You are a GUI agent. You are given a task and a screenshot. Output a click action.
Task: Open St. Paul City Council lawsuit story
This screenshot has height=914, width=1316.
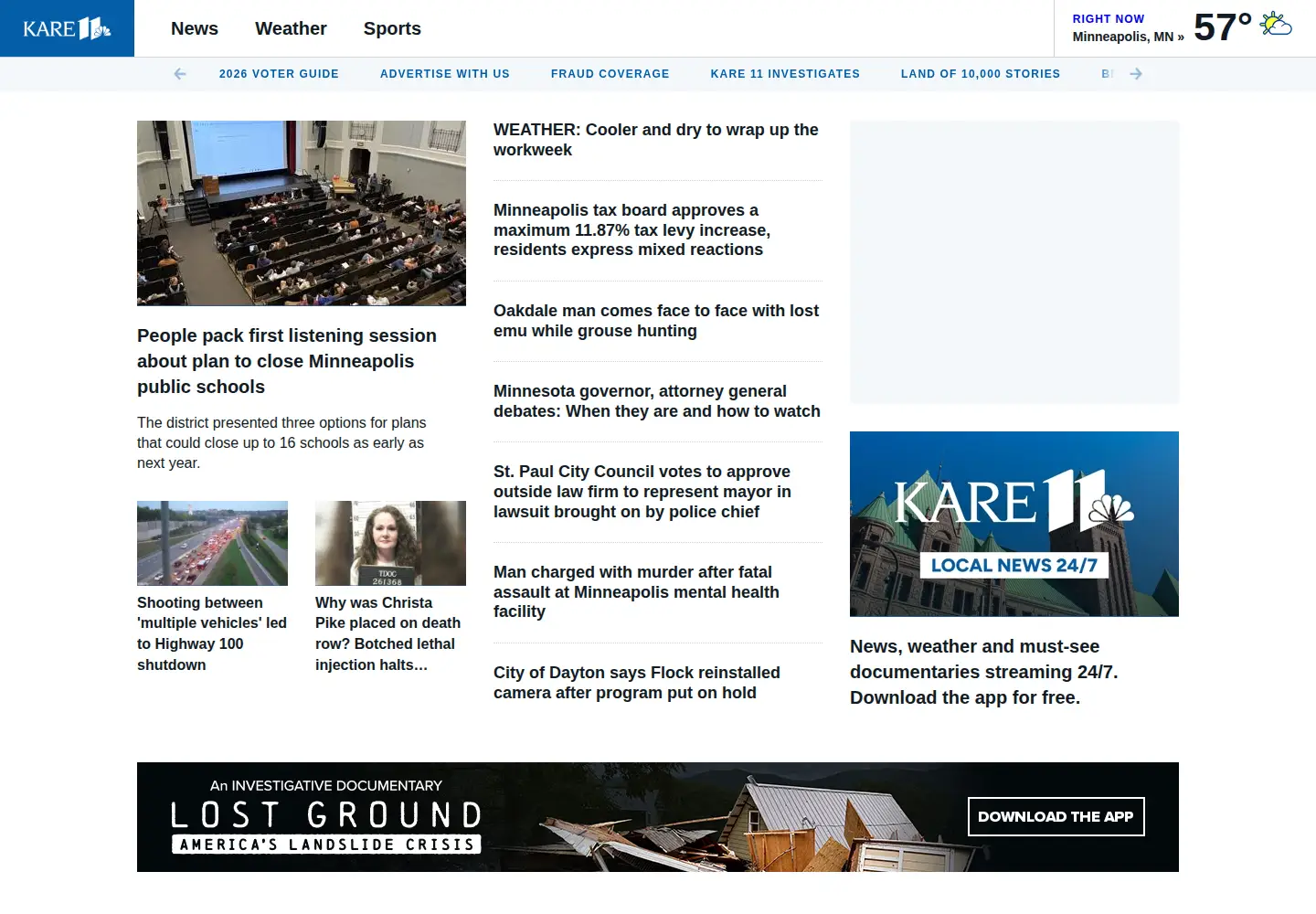[x=642, y=492]
